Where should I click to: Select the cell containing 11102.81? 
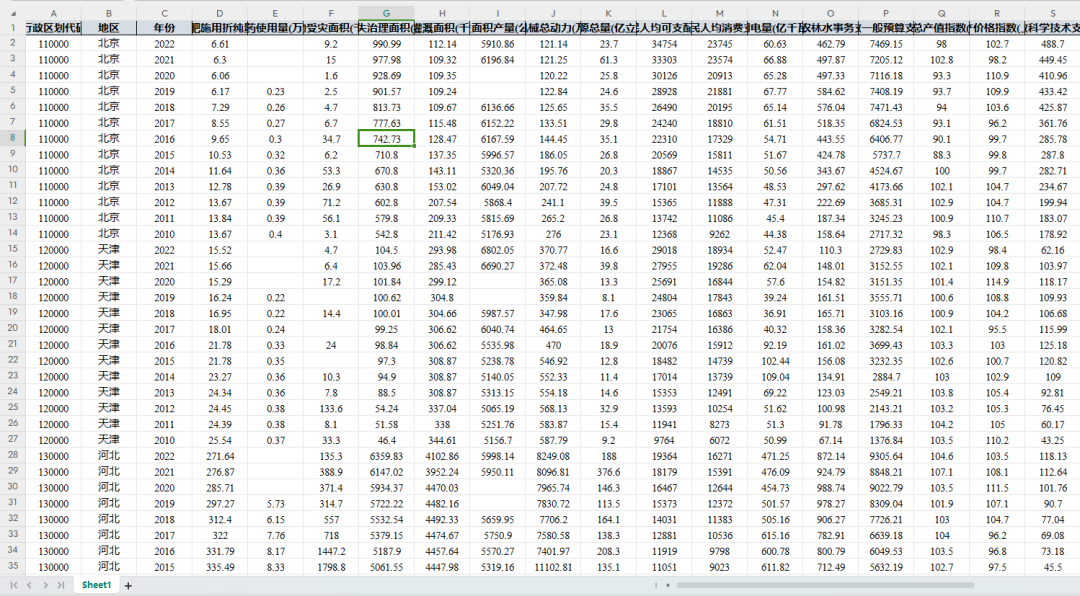[x=553, y=567]
